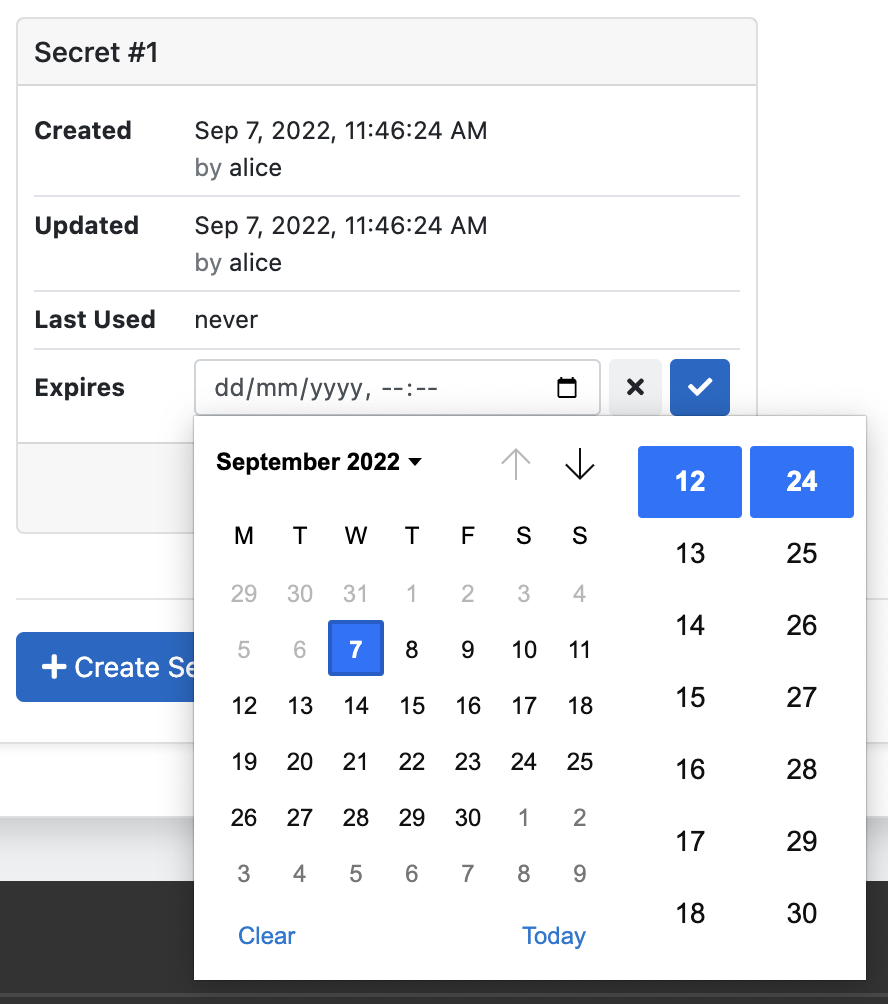Pick September 15 in the calendar
Image resolution: width=888 pixels, height=1004 pixels.
(x=412, y=706)
